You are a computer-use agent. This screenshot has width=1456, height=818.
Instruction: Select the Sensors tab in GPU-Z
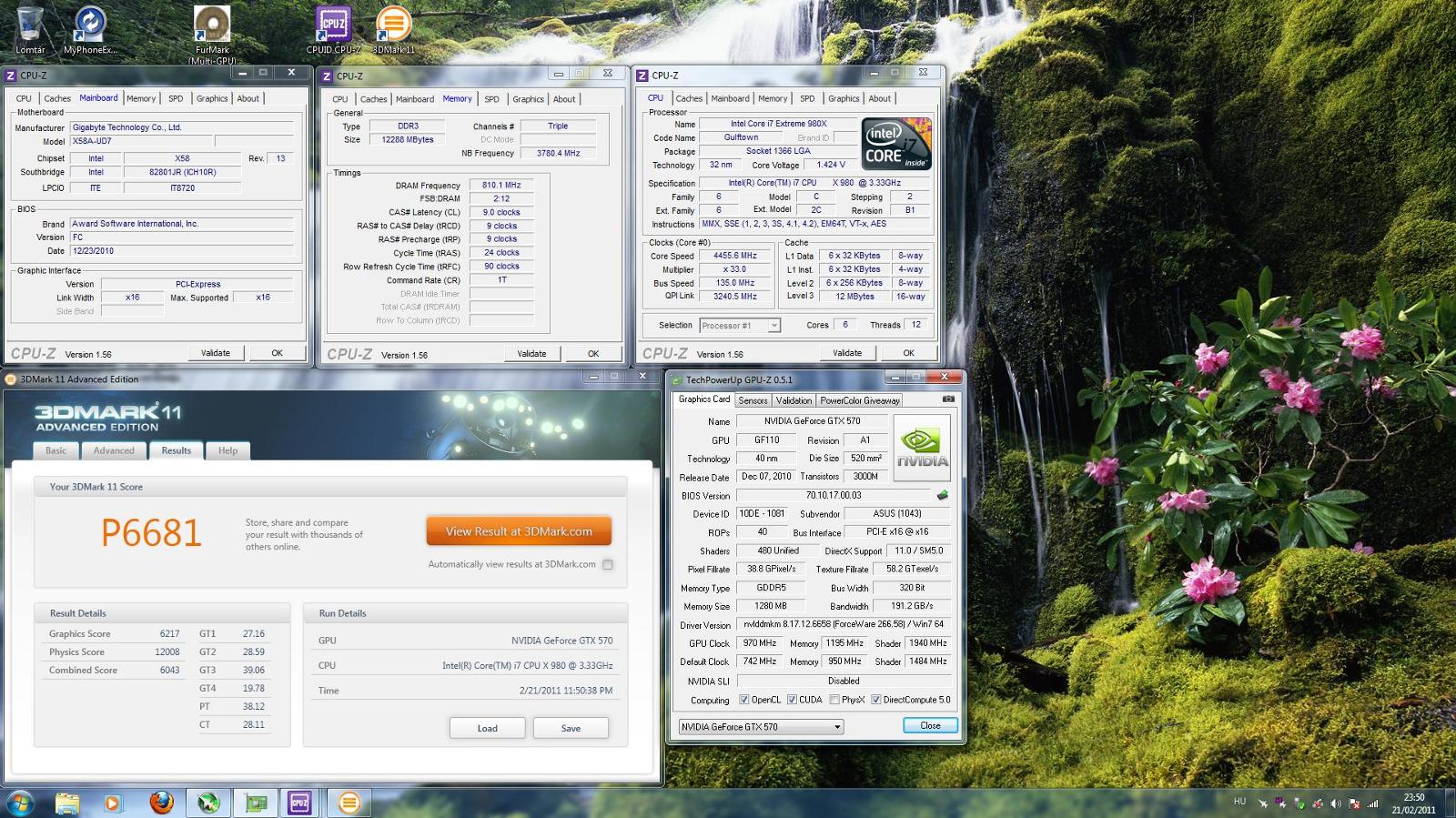coord(753,400)
